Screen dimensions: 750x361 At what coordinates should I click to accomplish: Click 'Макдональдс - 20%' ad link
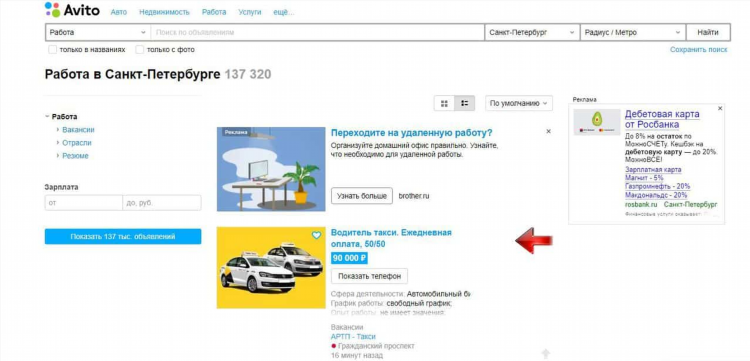pyautogui.click(x=656, y=195)
